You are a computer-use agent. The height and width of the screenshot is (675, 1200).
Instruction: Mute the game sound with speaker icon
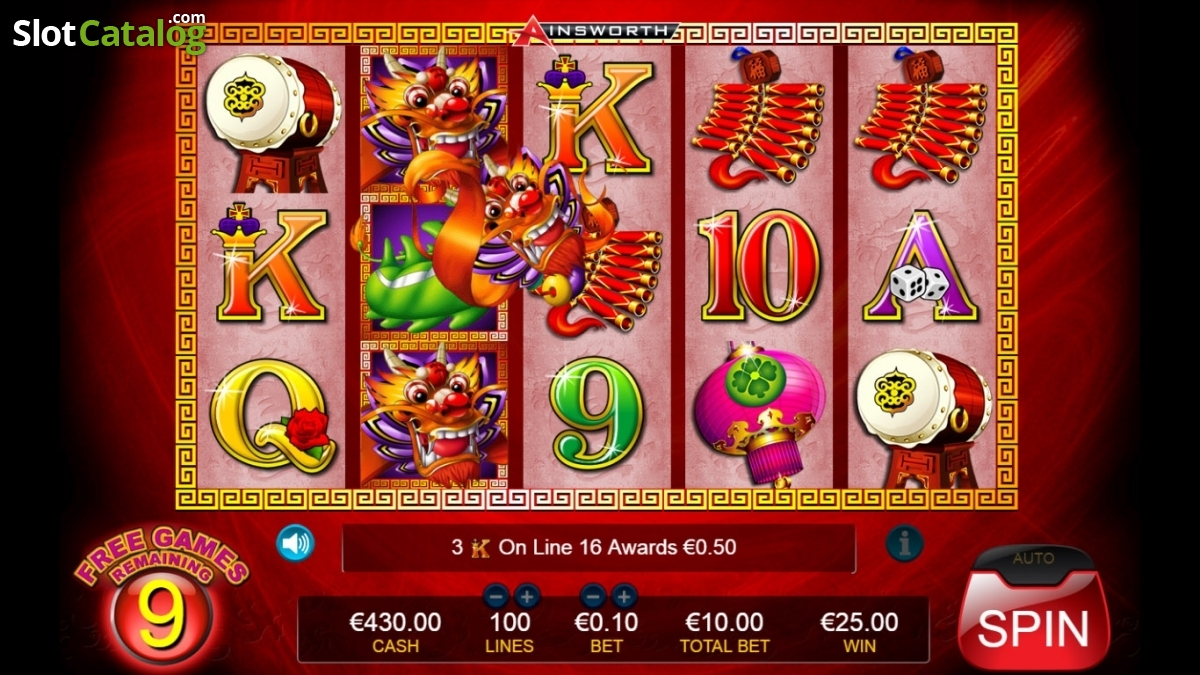point(295,544)
